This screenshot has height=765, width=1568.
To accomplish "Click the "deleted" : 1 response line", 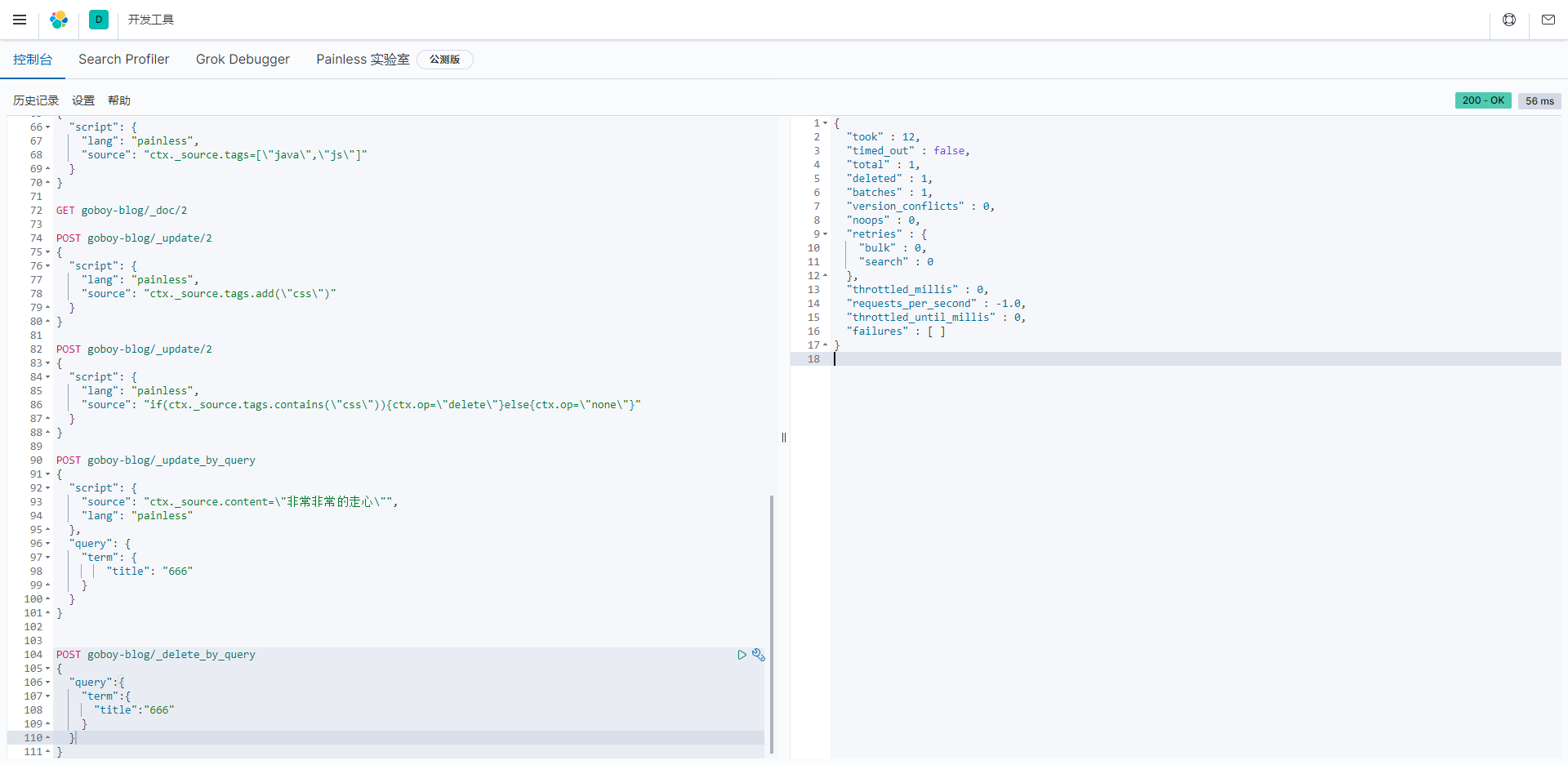I will 889,179.
